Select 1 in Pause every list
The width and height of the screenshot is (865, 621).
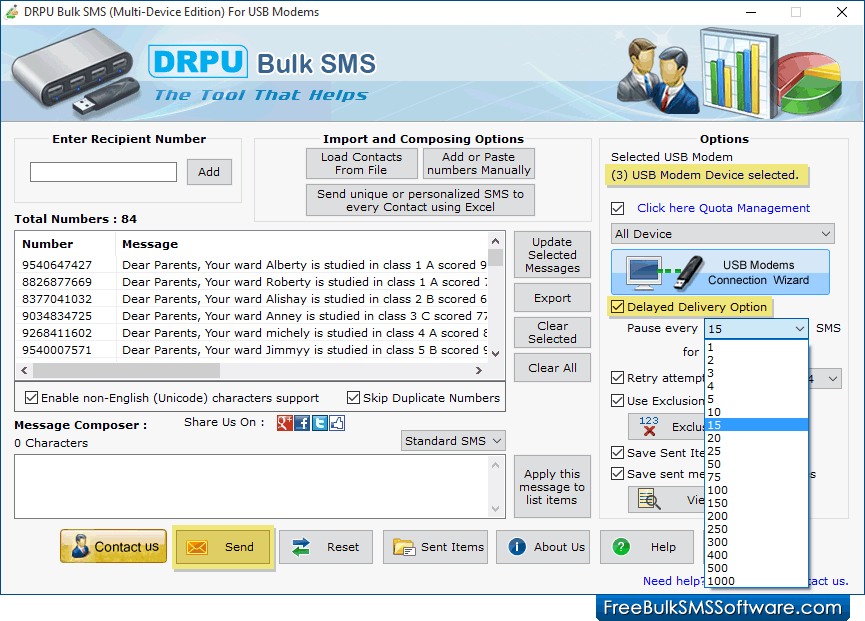756,347
